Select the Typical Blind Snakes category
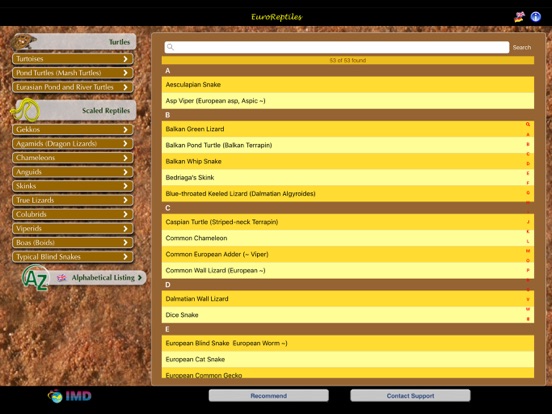 tap(73, 257)
